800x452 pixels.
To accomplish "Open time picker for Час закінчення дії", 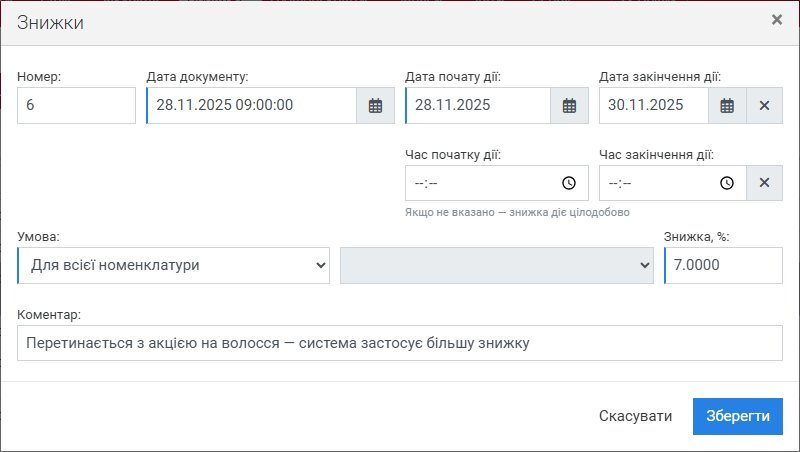I will coord(727,183).
